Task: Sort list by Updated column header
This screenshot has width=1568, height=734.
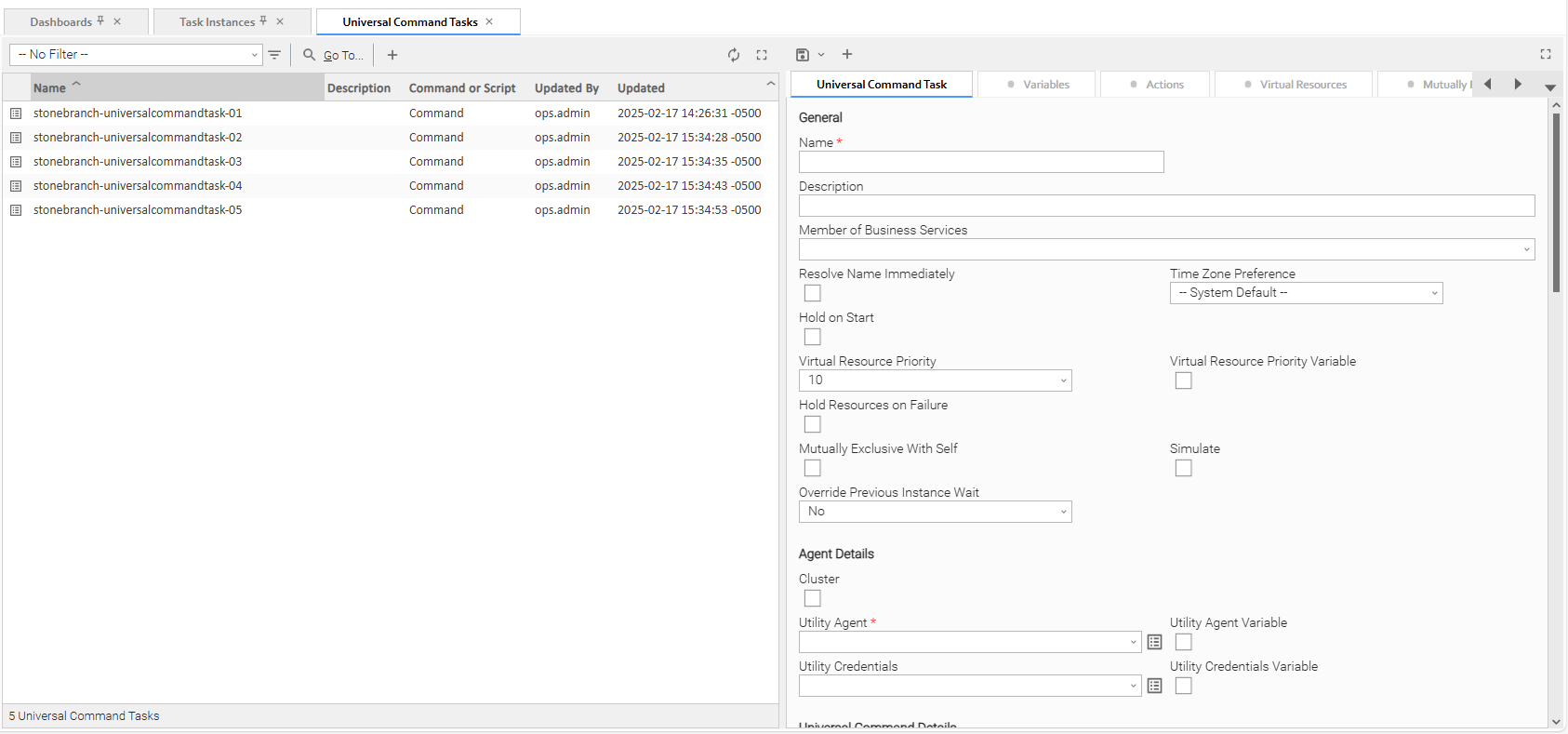Action: click(641, 88)
